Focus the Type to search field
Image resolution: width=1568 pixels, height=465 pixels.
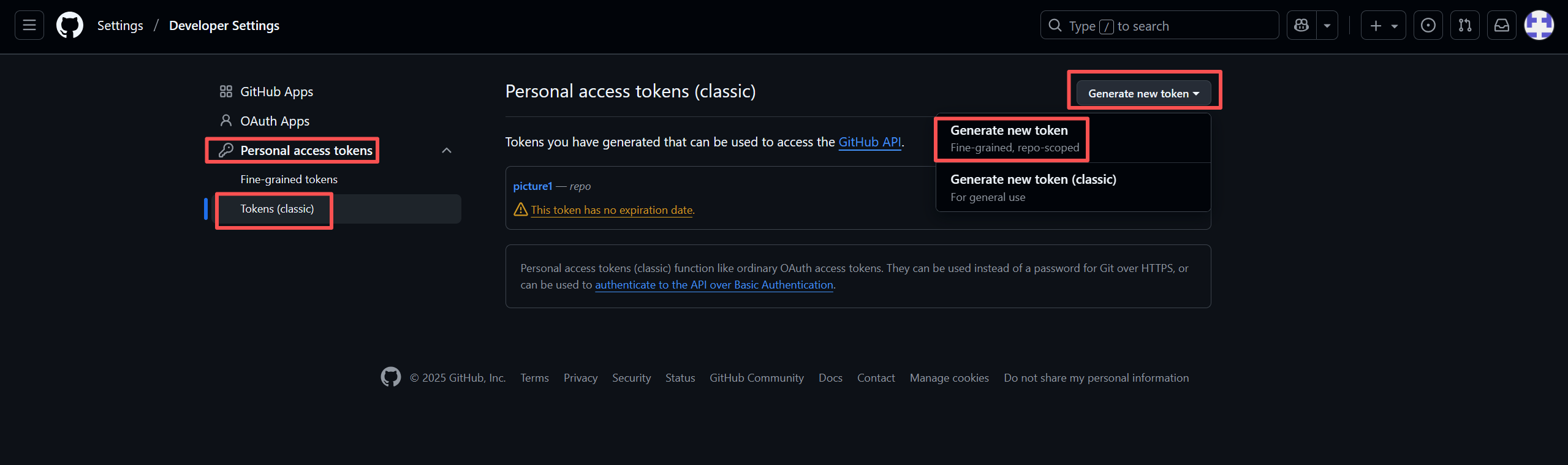pyautogui.click(x=1159, y=26)
